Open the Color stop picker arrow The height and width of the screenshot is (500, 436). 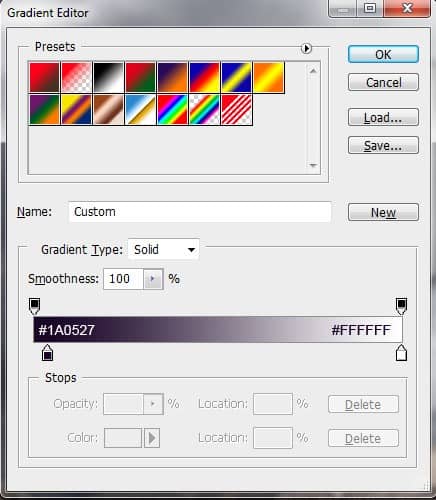152,438
